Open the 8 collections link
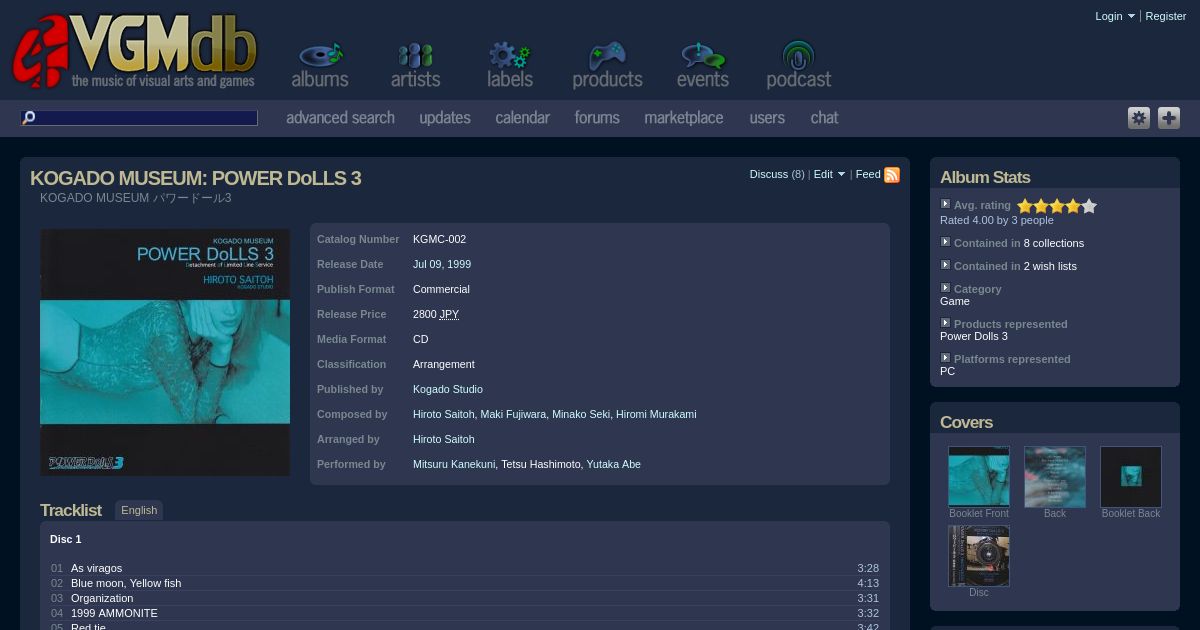Screen dimensions: 1200x630 click(1054, 243)
